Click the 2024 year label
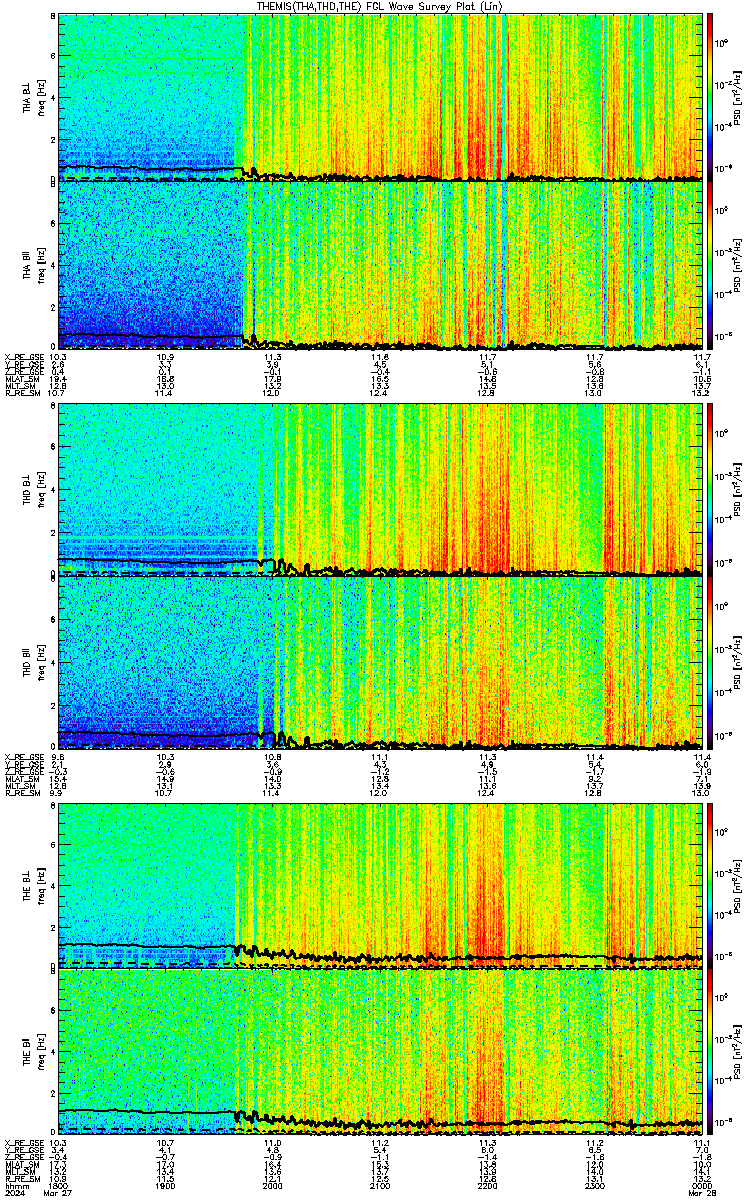750x1200 pixels. pyautogui.click(x=15, y=1195)
